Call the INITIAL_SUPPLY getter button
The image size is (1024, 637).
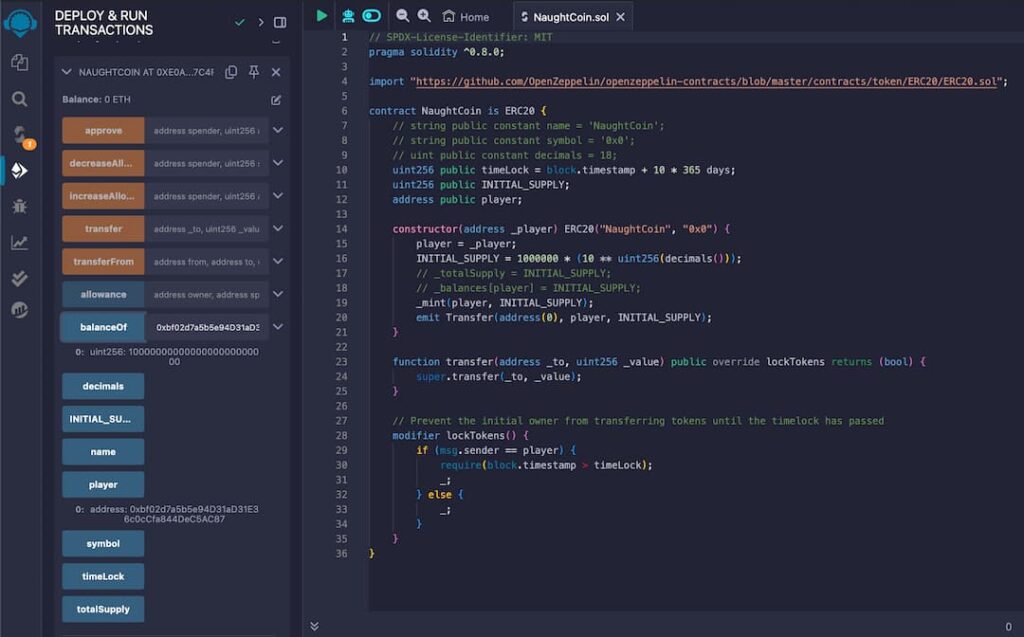point(103,419)
